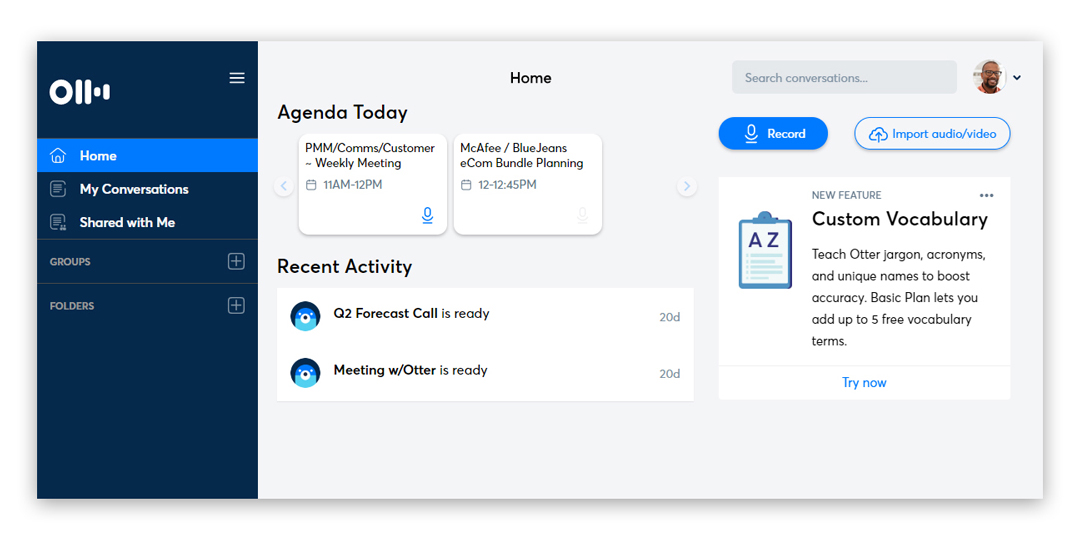The width and height of the screenshot is (1080, 540).
Task: Click the Custom Vocabulary heading
Action: [900, 220]
